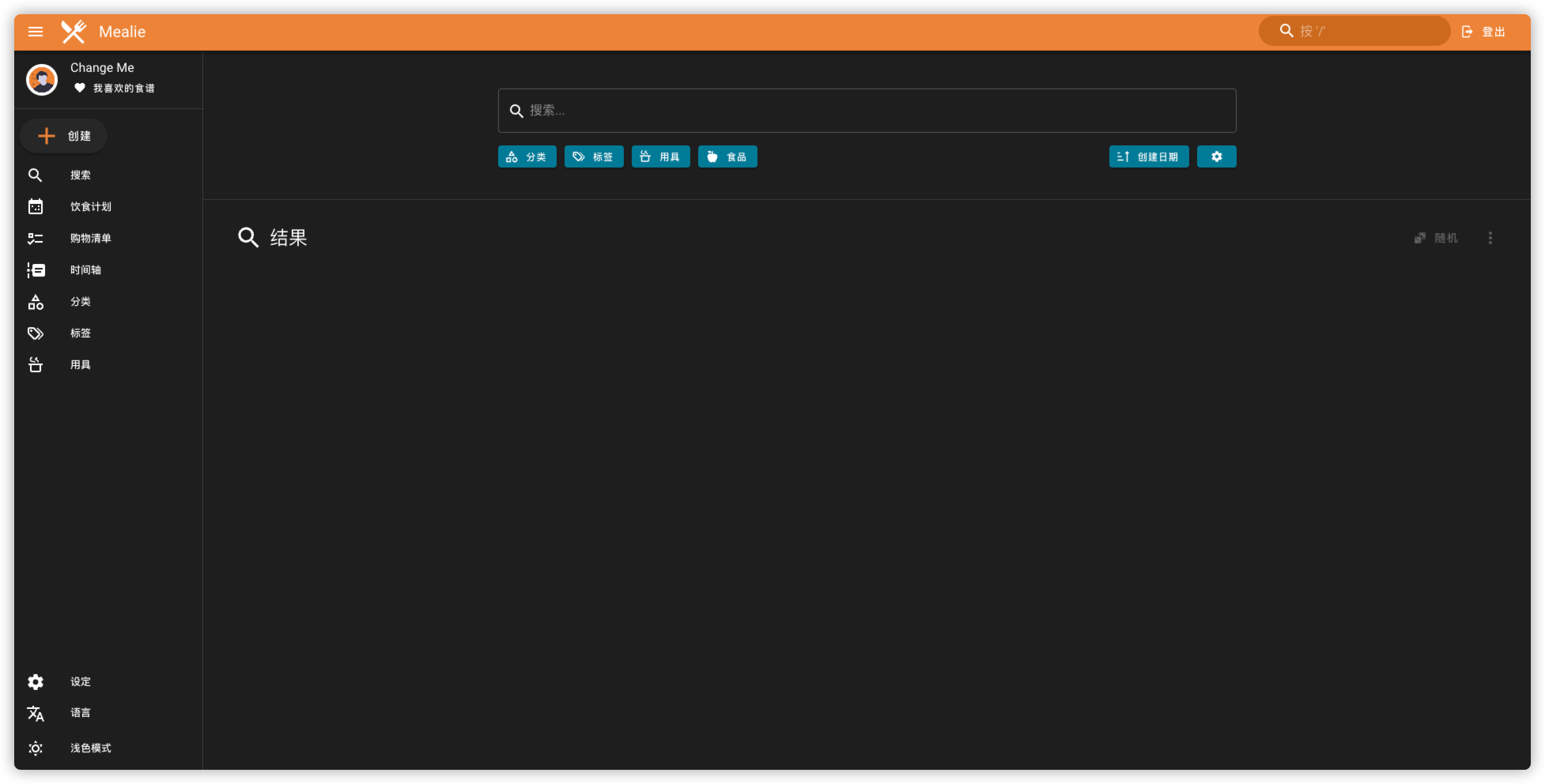Click the 分类 shapes icon in sidebar
The height and width of the screenshot is (784, 1545).
pos(36,302)
